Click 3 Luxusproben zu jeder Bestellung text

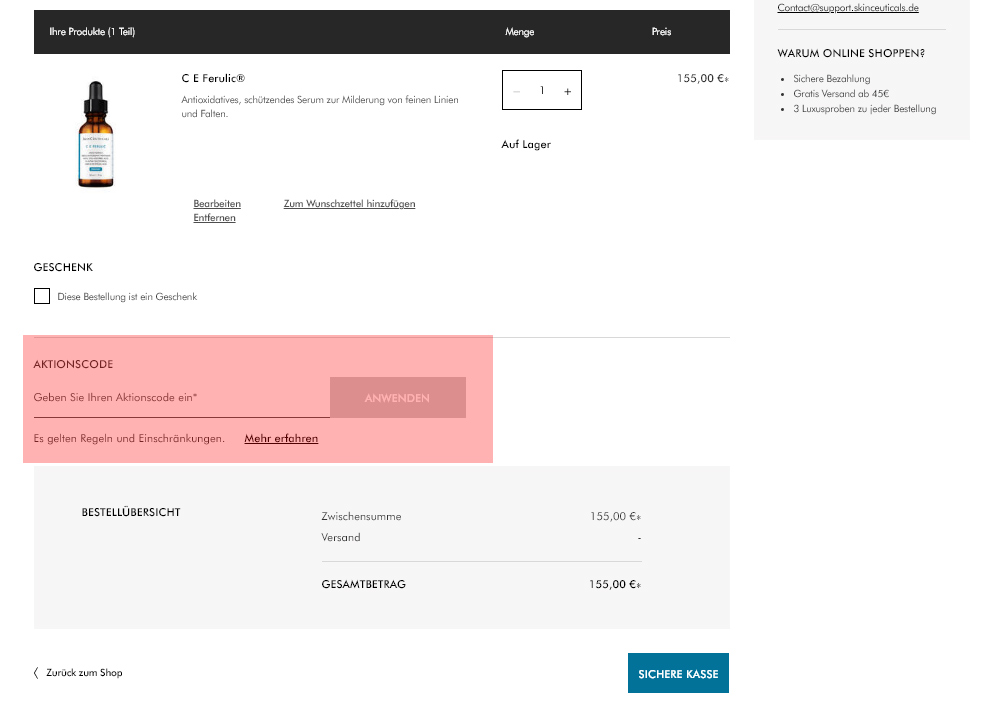[x=864, y=109]
